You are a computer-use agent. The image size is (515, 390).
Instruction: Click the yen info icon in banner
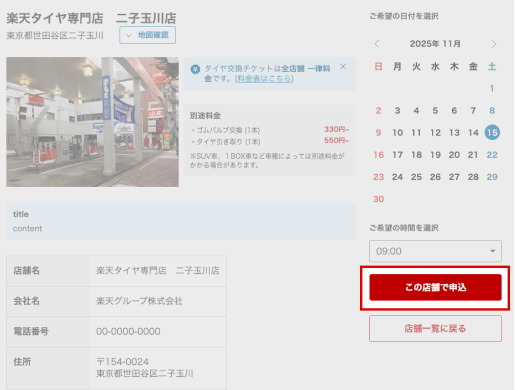click(x=195, y=69)
